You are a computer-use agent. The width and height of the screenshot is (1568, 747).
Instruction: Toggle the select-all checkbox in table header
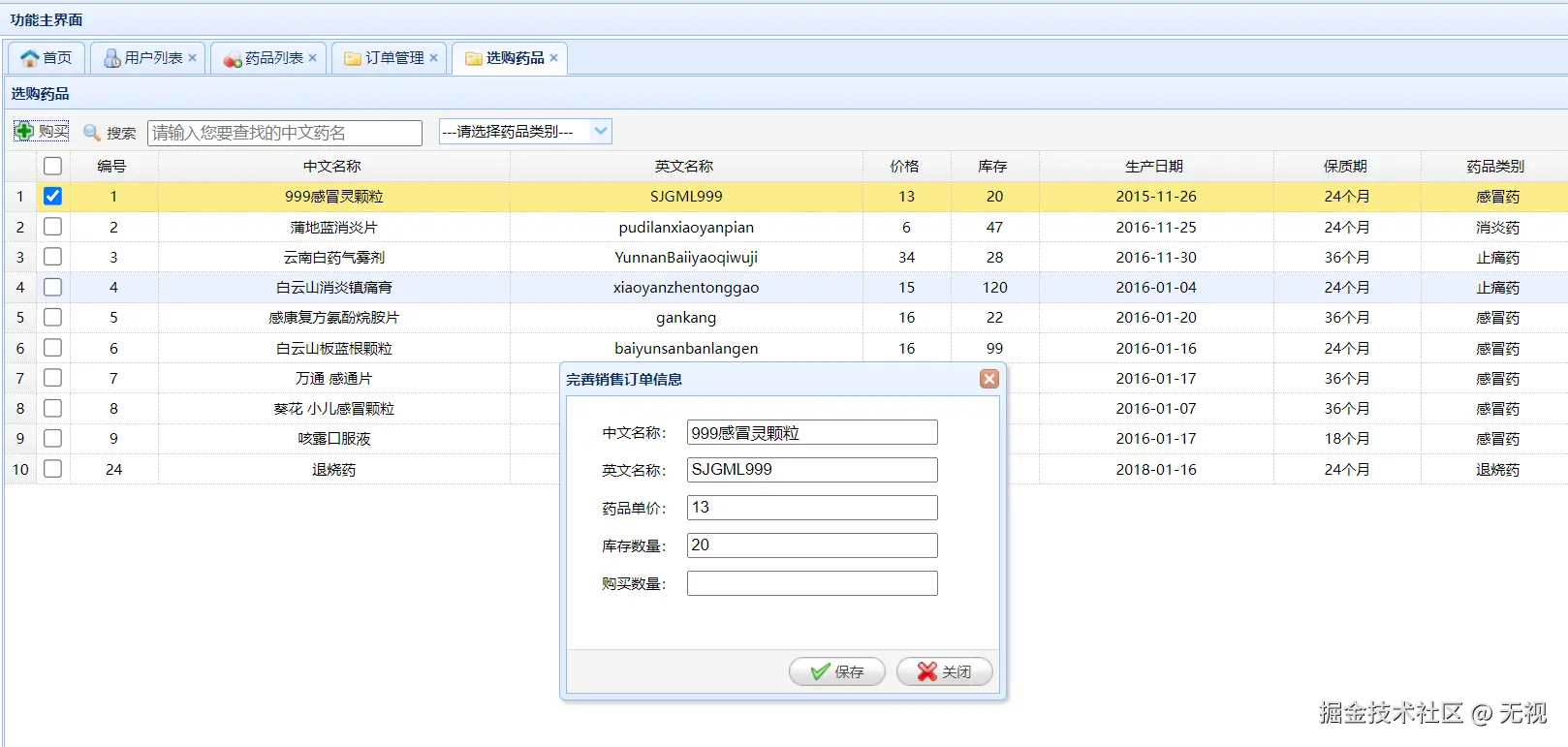pos(52,166)
